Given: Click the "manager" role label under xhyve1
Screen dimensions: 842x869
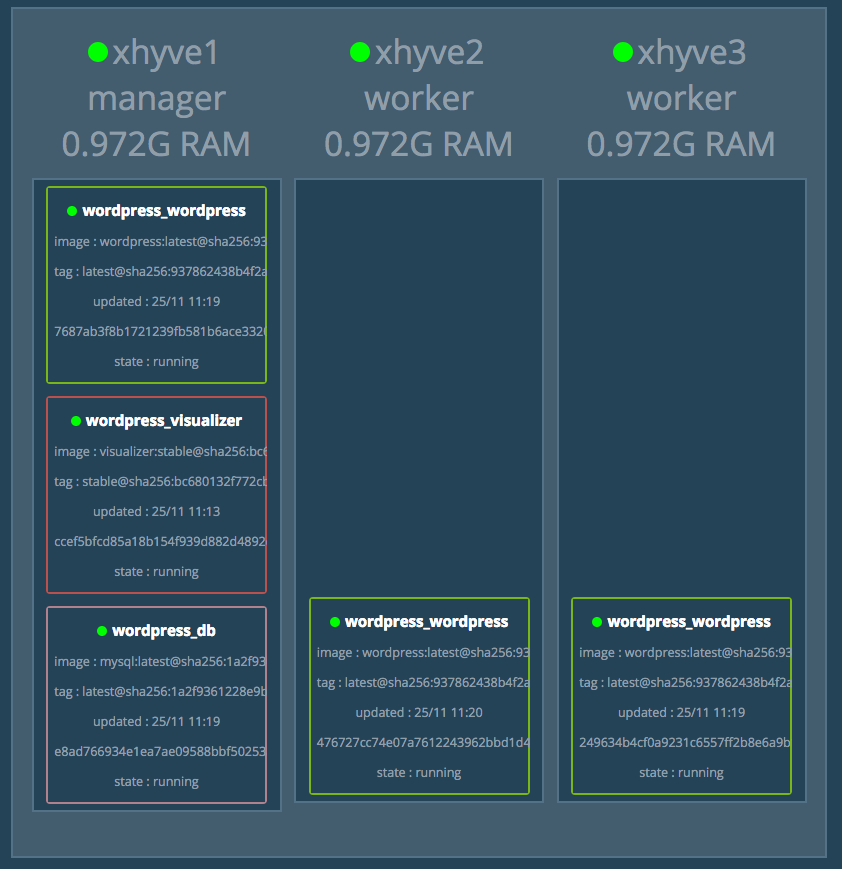Looking at the screenshot, I should point(156,99).
